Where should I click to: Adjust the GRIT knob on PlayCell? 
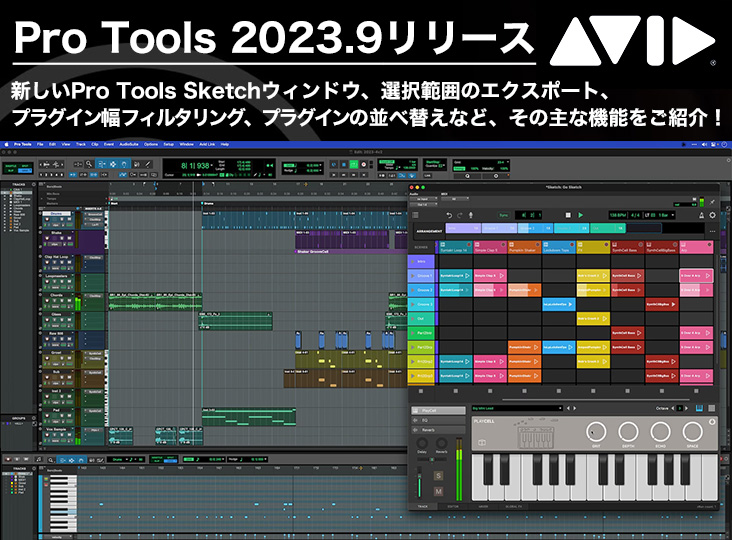pyautogui.click(x=596, y=432)
